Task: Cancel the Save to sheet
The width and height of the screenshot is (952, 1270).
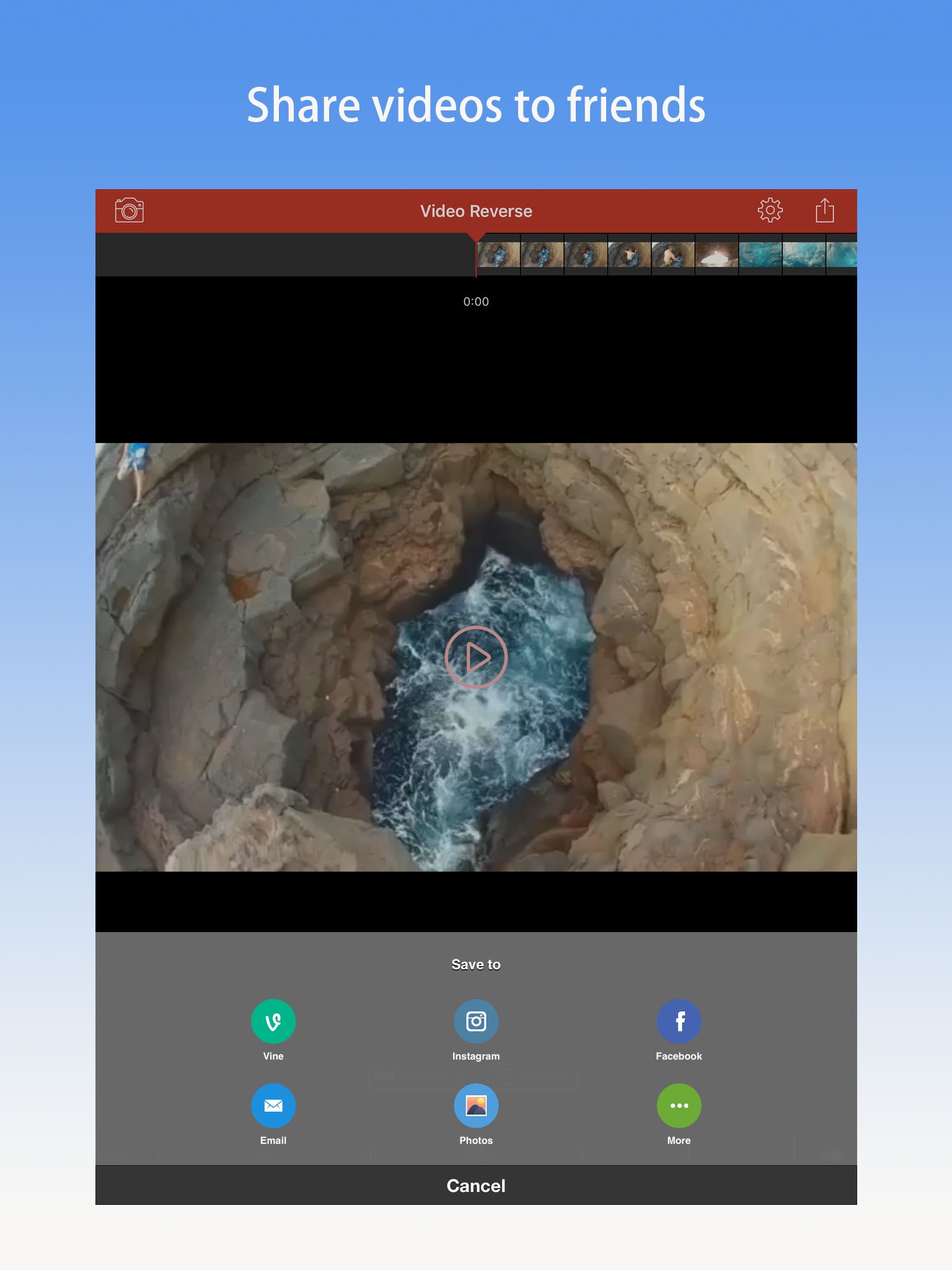Action: (476, 1186)
